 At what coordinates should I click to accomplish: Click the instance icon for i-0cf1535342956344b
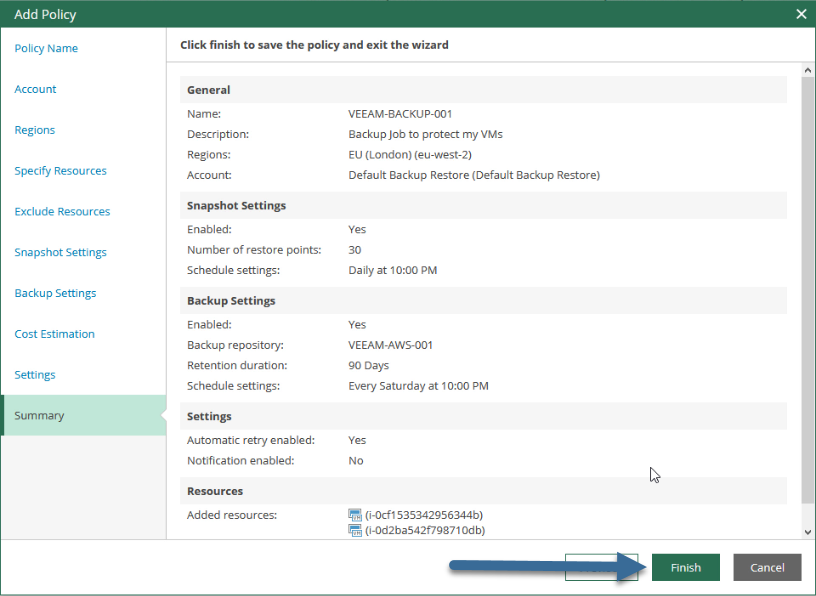355,515
